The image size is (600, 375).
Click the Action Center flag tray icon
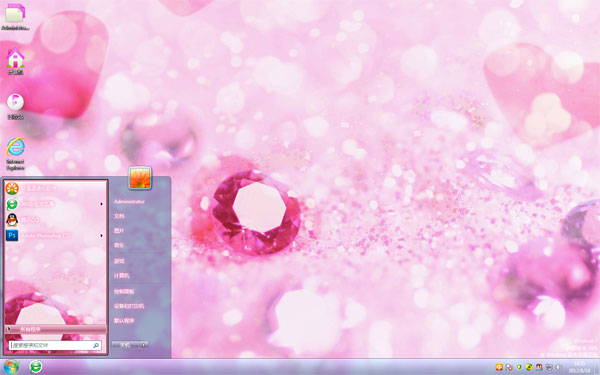(x=509, y=367)
